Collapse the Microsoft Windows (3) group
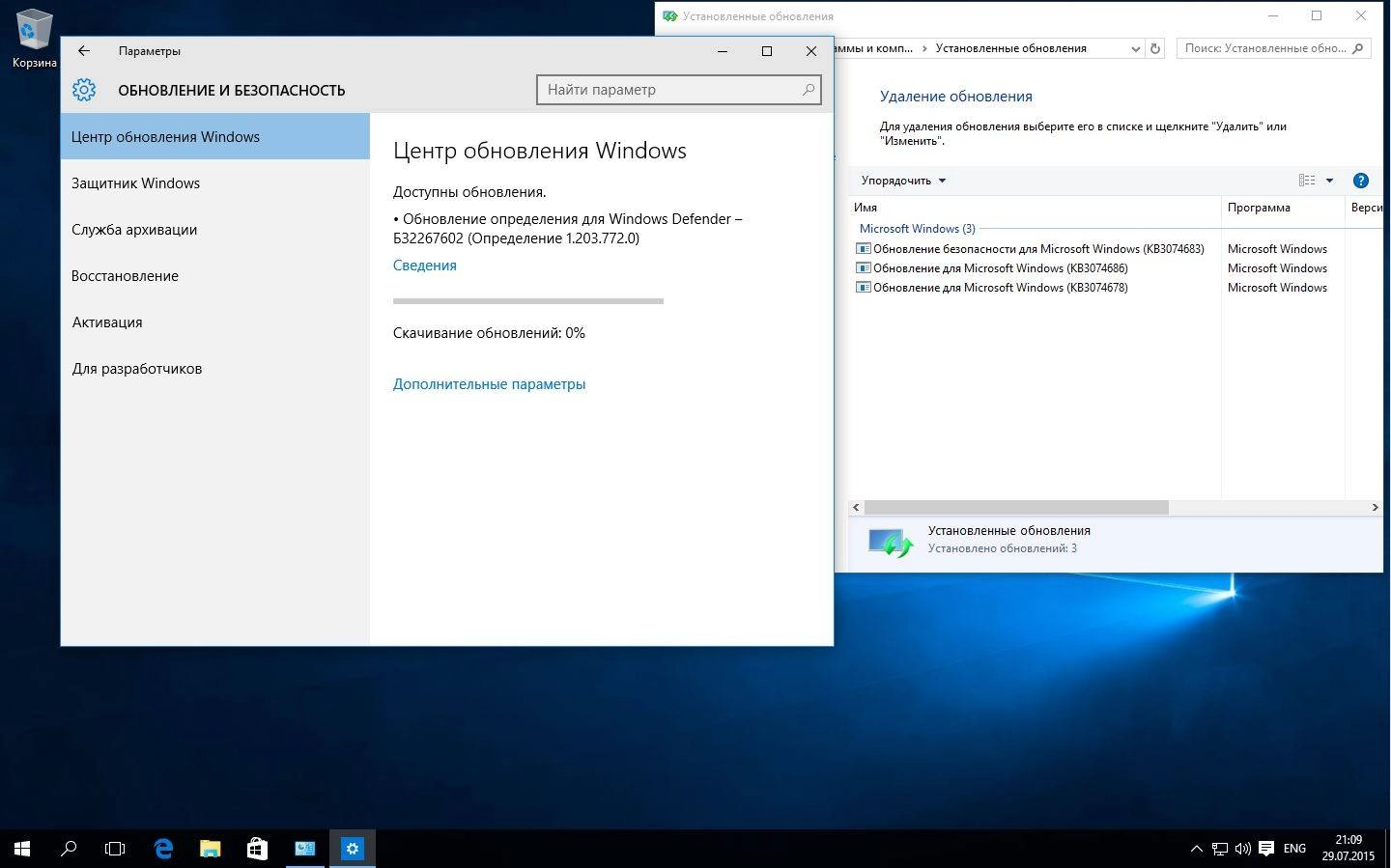Viewport: 1391px width, 868px height. pyautogui.click(x=917, y=229)
